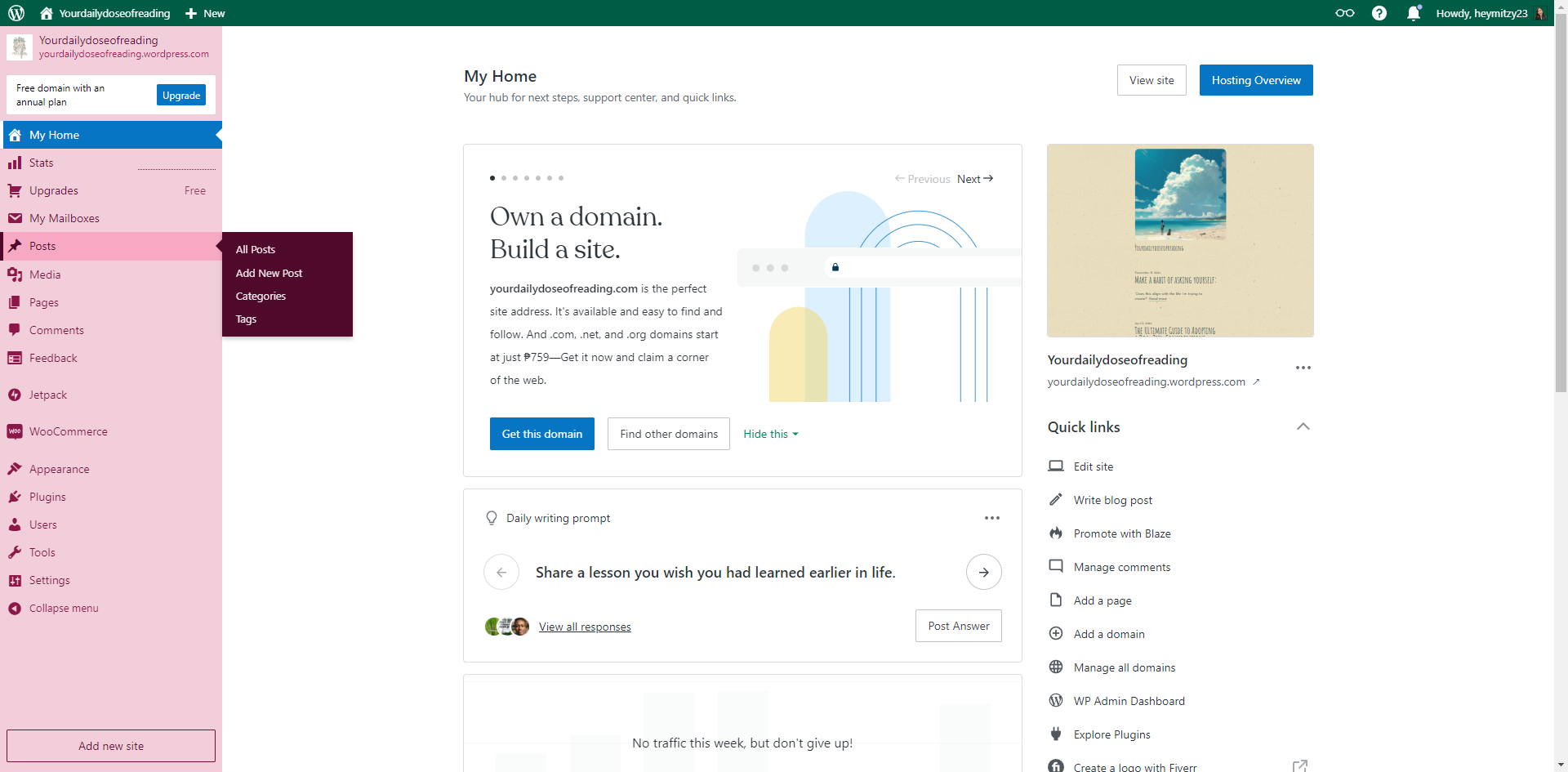The width and height of the screenshot is (1568, 772).
Task: Click Manage comments quick link
Action: 1122,567
